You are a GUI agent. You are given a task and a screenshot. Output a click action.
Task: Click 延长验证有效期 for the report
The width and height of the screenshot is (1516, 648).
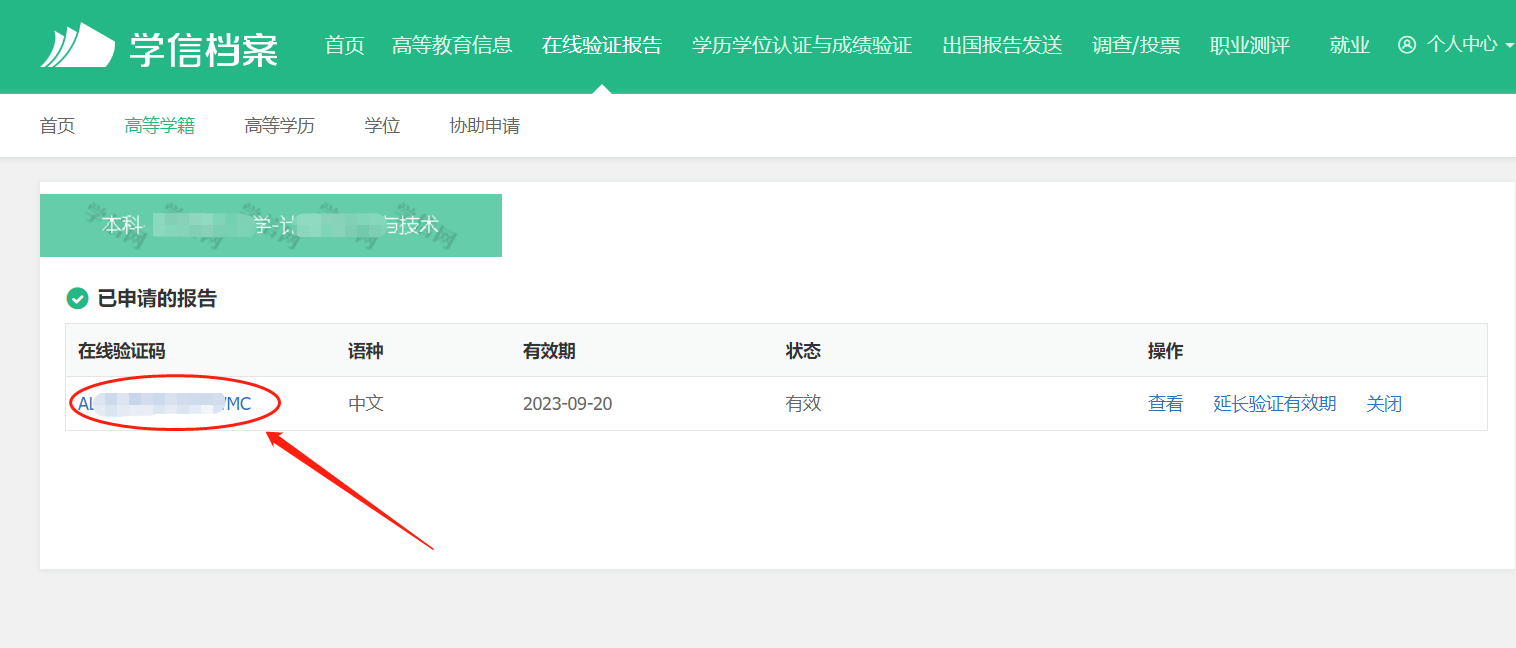[x=1274, y=403]
